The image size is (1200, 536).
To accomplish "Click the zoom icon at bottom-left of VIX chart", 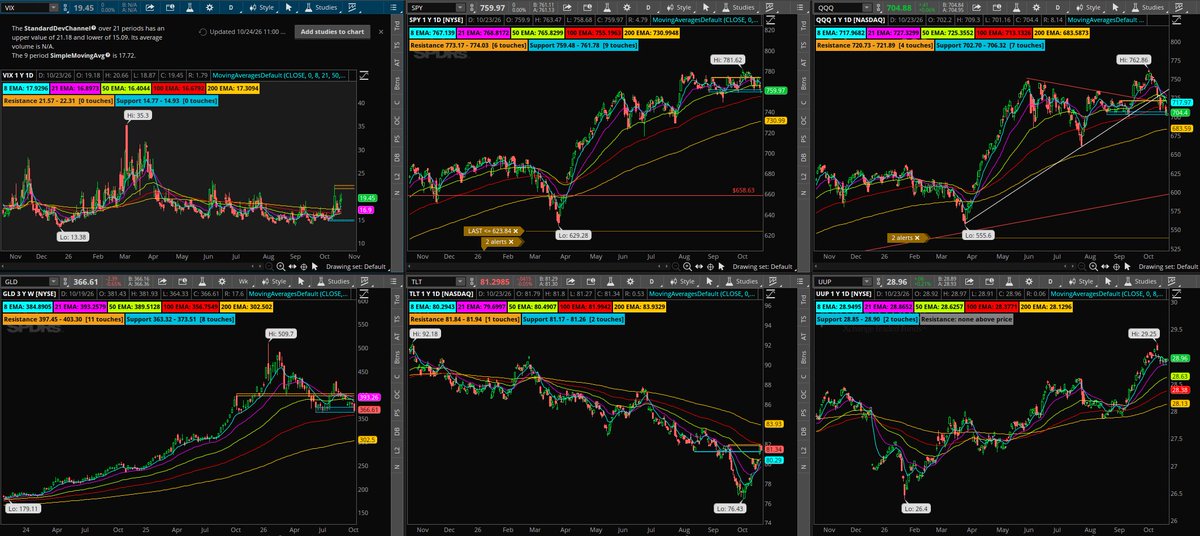I will pos(281,266).
